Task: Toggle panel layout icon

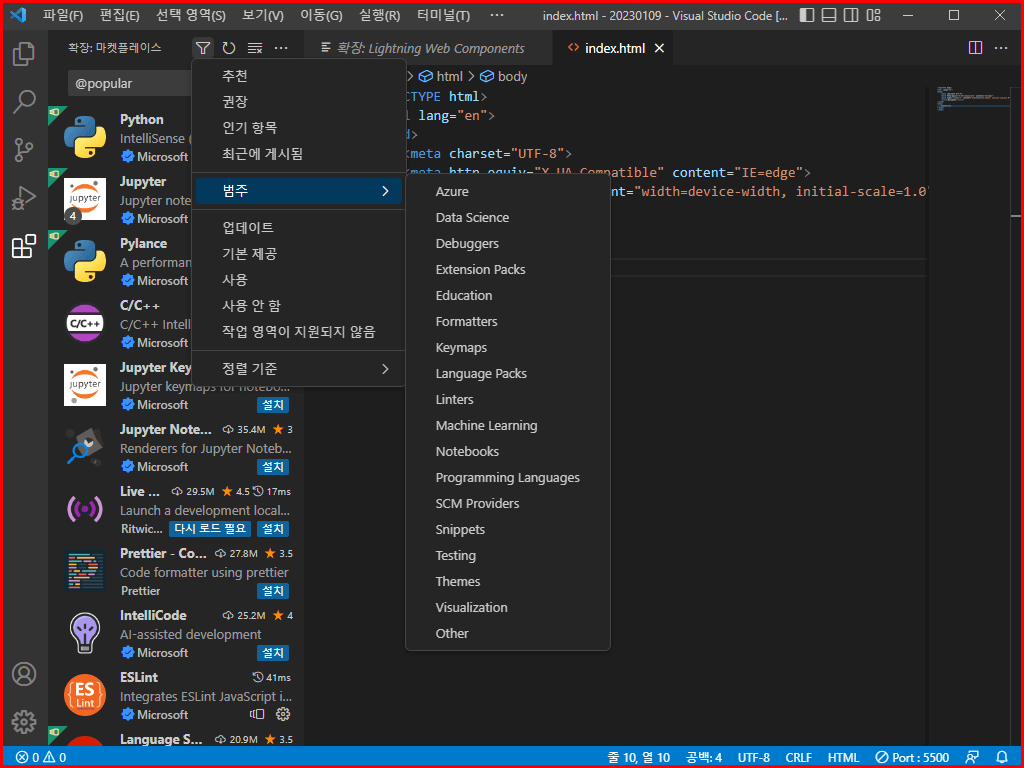Action: pyautogui.click(x=829, y=15)
